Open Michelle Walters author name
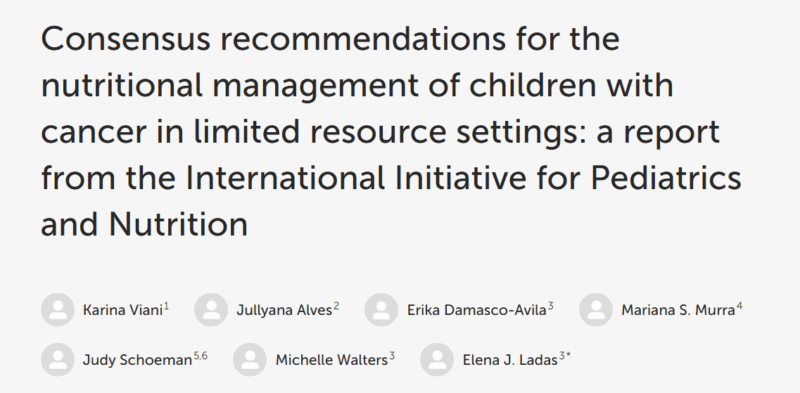 click(x=332, y=360)
